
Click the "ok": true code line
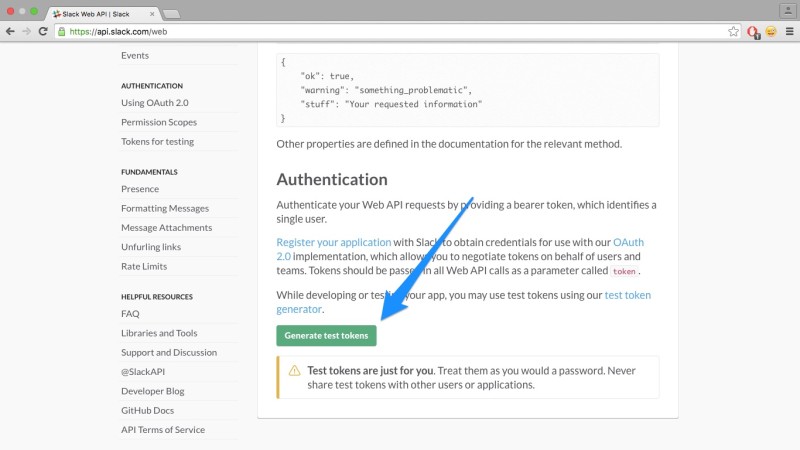click(327, 76)
